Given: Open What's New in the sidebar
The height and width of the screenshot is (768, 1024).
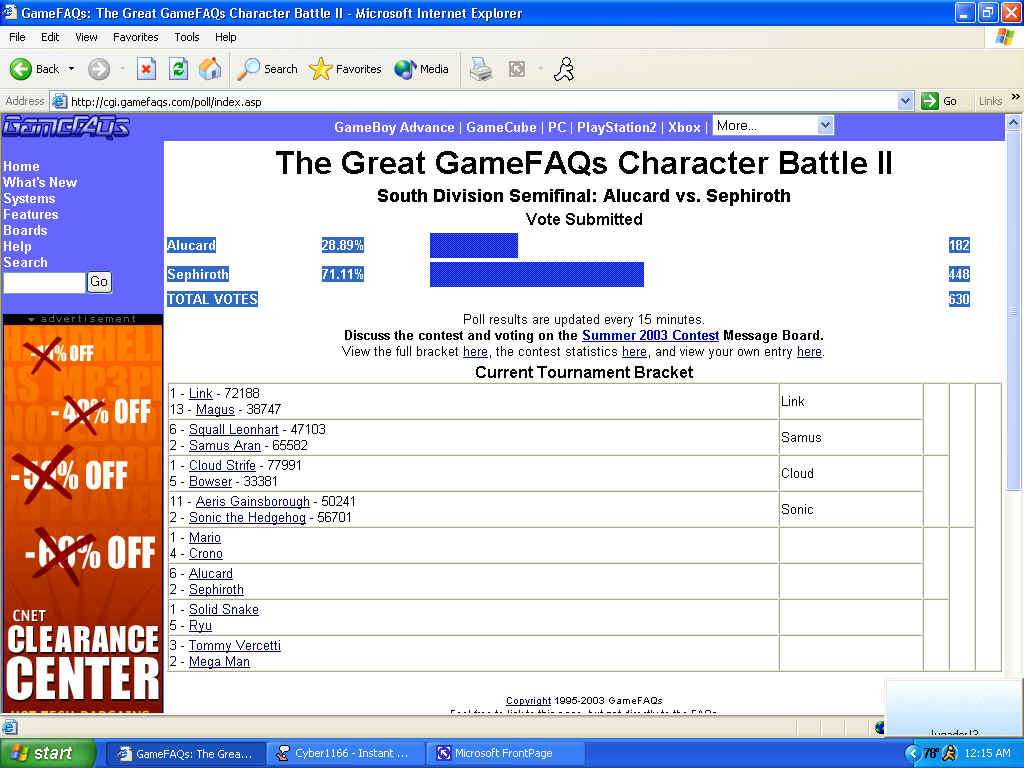Looking at the screenshot, I should [x=40, y=182].
